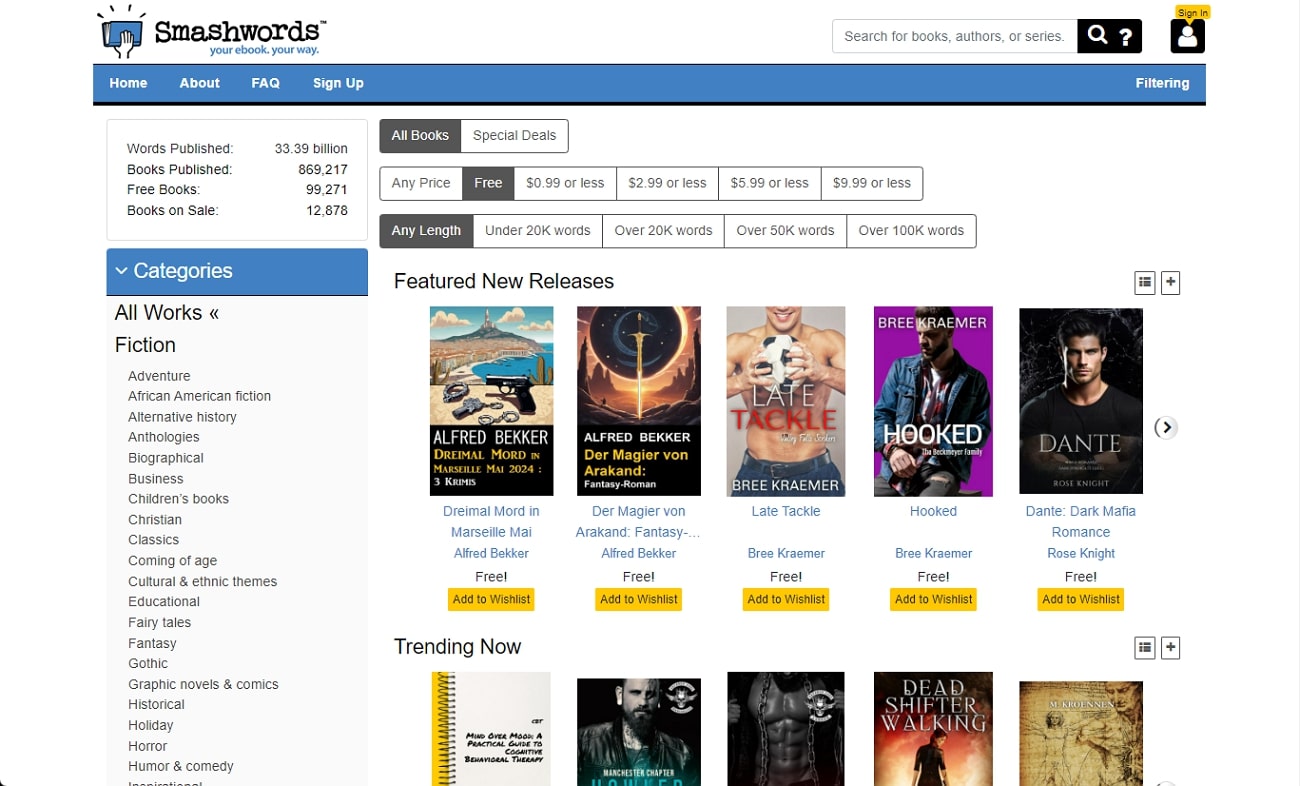
Task: Choose Over 20K words filter
Action: click(663, 231)
